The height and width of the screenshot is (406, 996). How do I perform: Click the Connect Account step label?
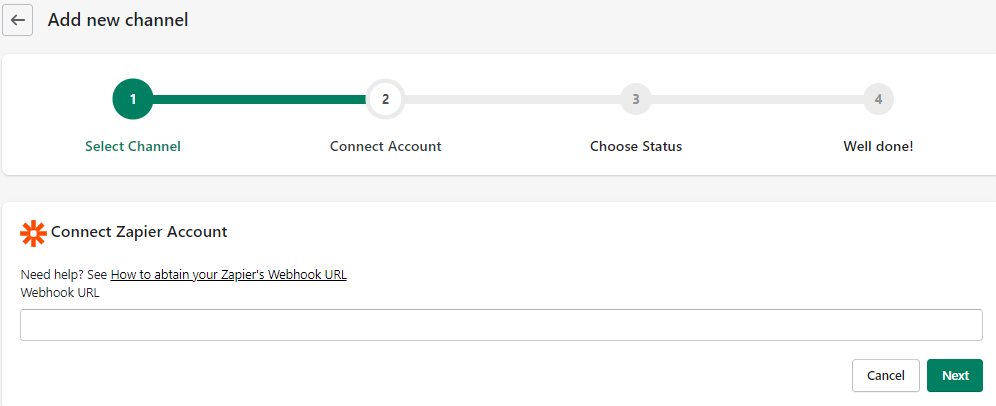click(386, 146)
